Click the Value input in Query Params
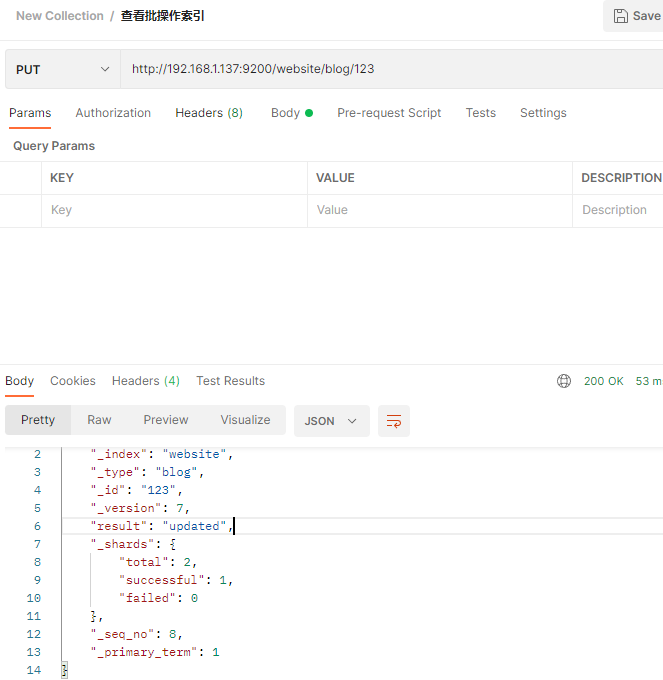Screen dimensions: 663x680 click(440, 210)
